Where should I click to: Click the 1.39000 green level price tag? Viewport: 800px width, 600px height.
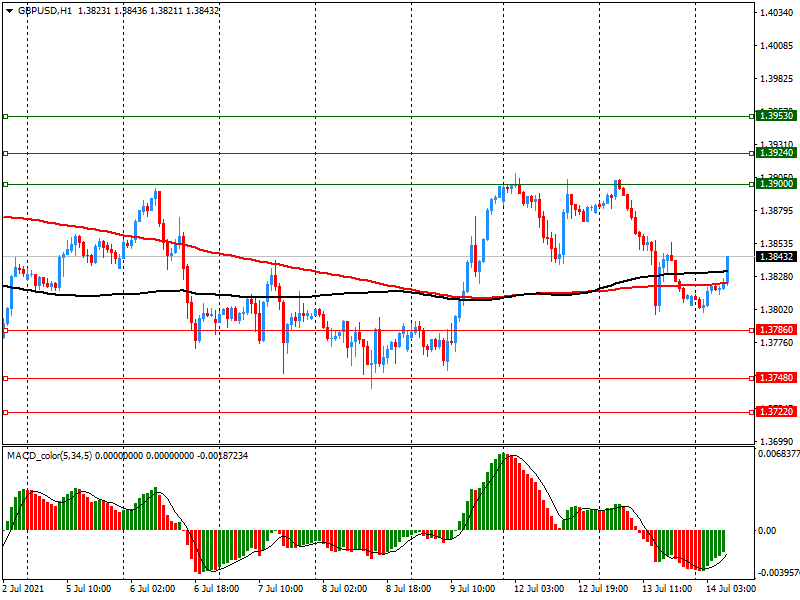coord(776,184)
